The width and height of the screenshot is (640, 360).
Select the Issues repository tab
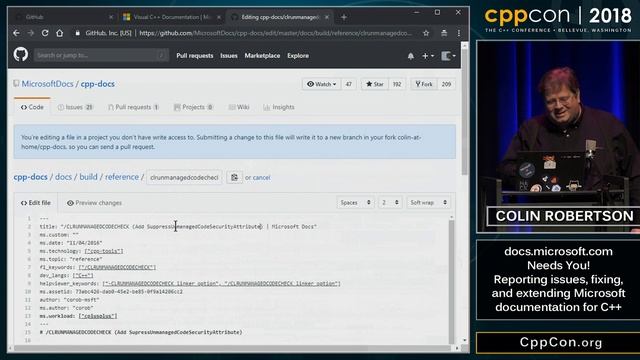(x=75, y=107)
